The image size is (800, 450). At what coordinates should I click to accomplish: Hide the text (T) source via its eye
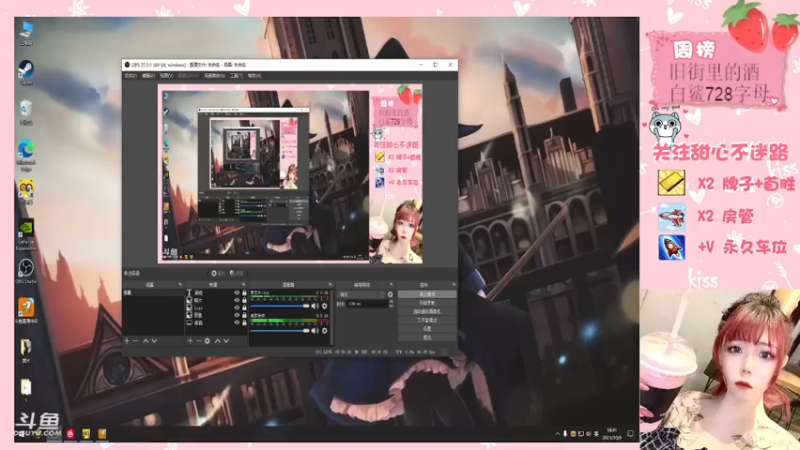coord(237,293)
